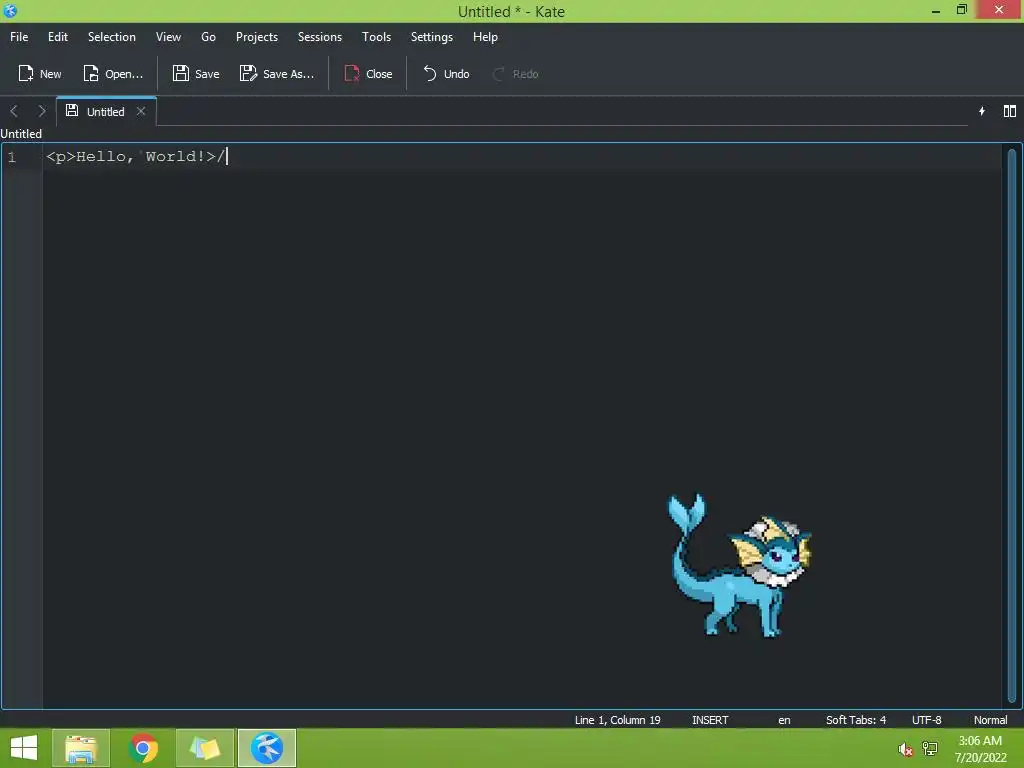Open the sticky notes taskbar app

click(x=204, y=748)
